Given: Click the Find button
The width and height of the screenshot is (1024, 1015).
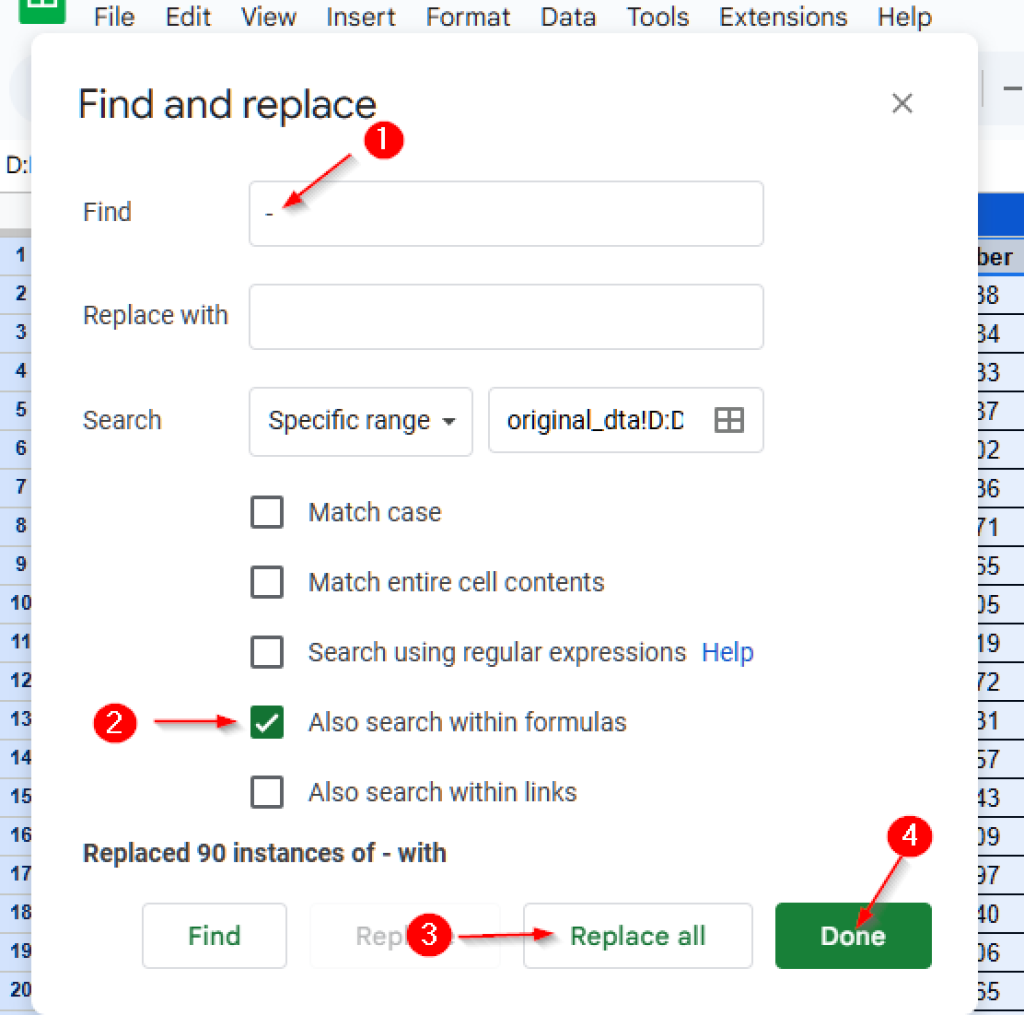Looking at the screenshot, I should tap(213, 936).
